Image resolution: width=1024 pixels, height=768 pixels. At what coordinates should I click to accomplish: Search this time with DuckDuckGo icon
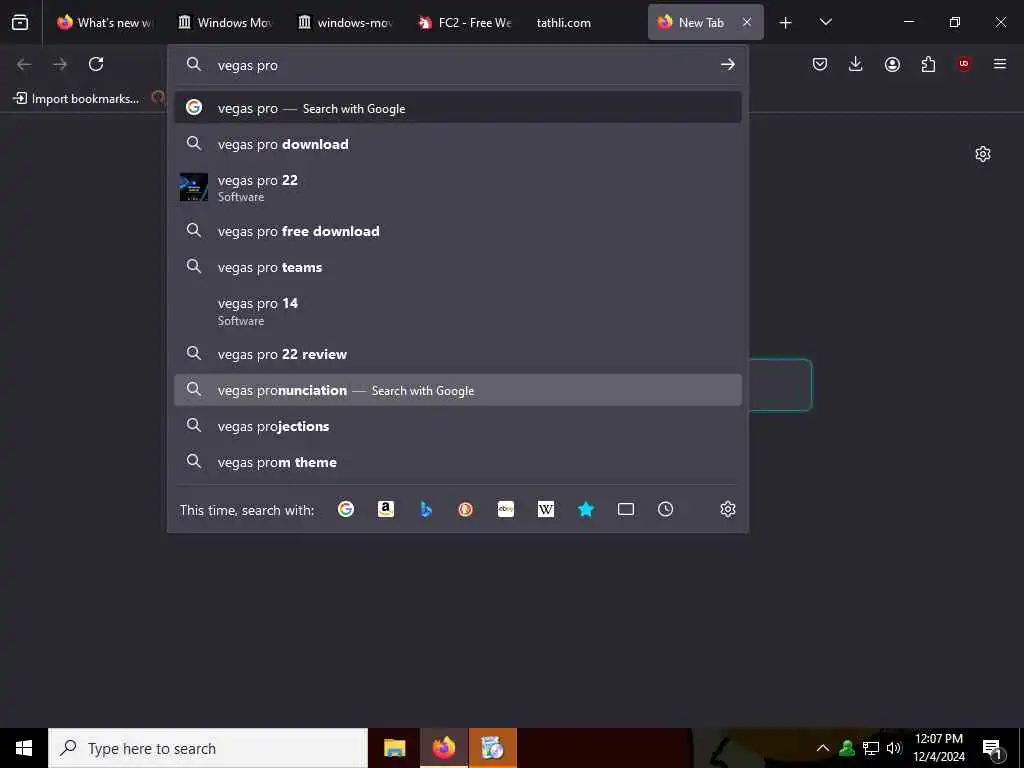tap(466, 509)
